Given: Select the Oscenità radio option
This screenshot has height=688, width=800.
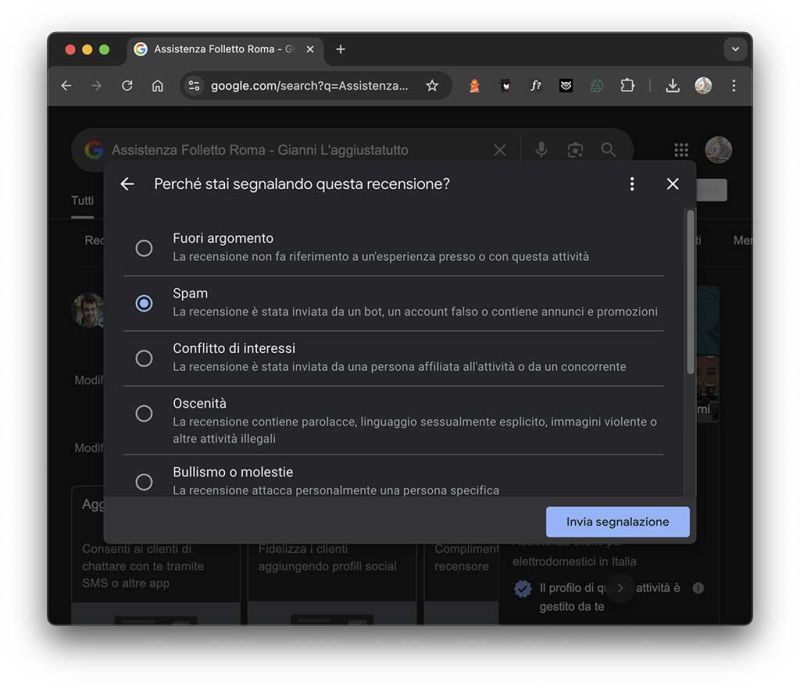Looking at the screenshot, I should pyautogui.click(x=144, y=413).
